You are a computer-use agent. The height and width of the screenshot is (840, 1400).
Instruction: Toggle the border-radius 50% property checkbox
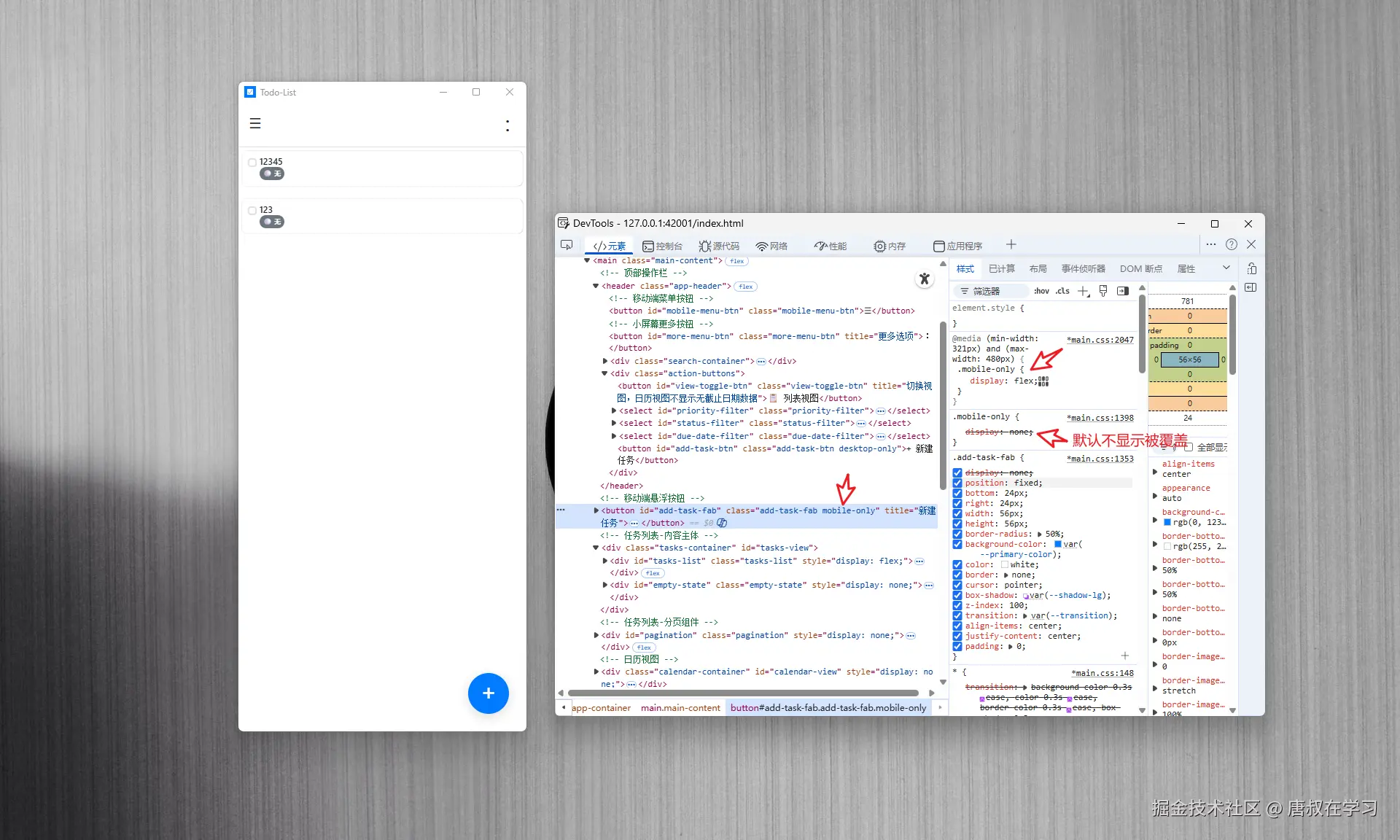point(957,534)
